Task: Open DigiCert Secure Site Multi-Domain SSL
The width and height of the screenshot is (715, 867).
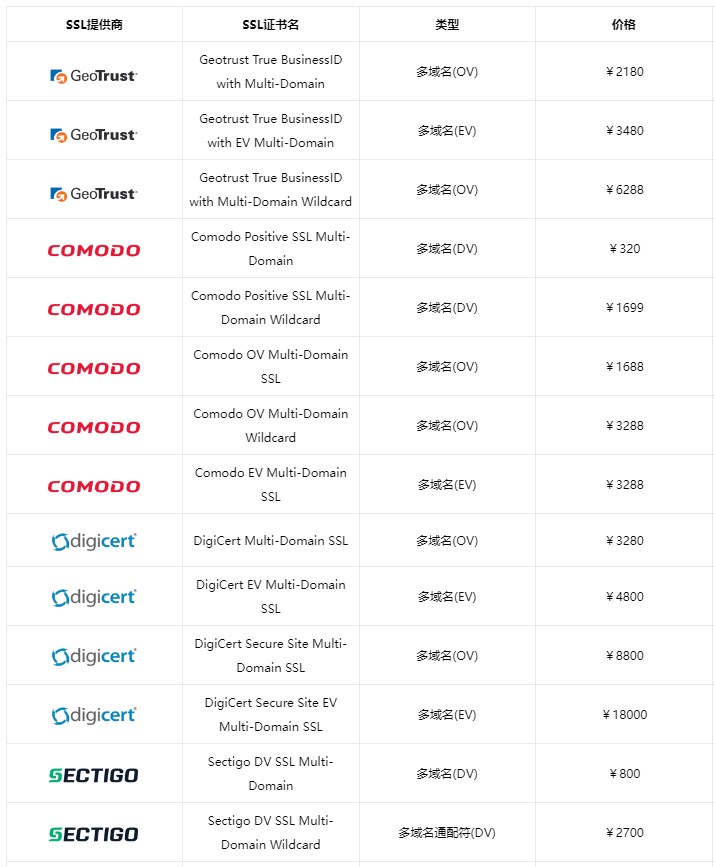Action: coord(270,656)
